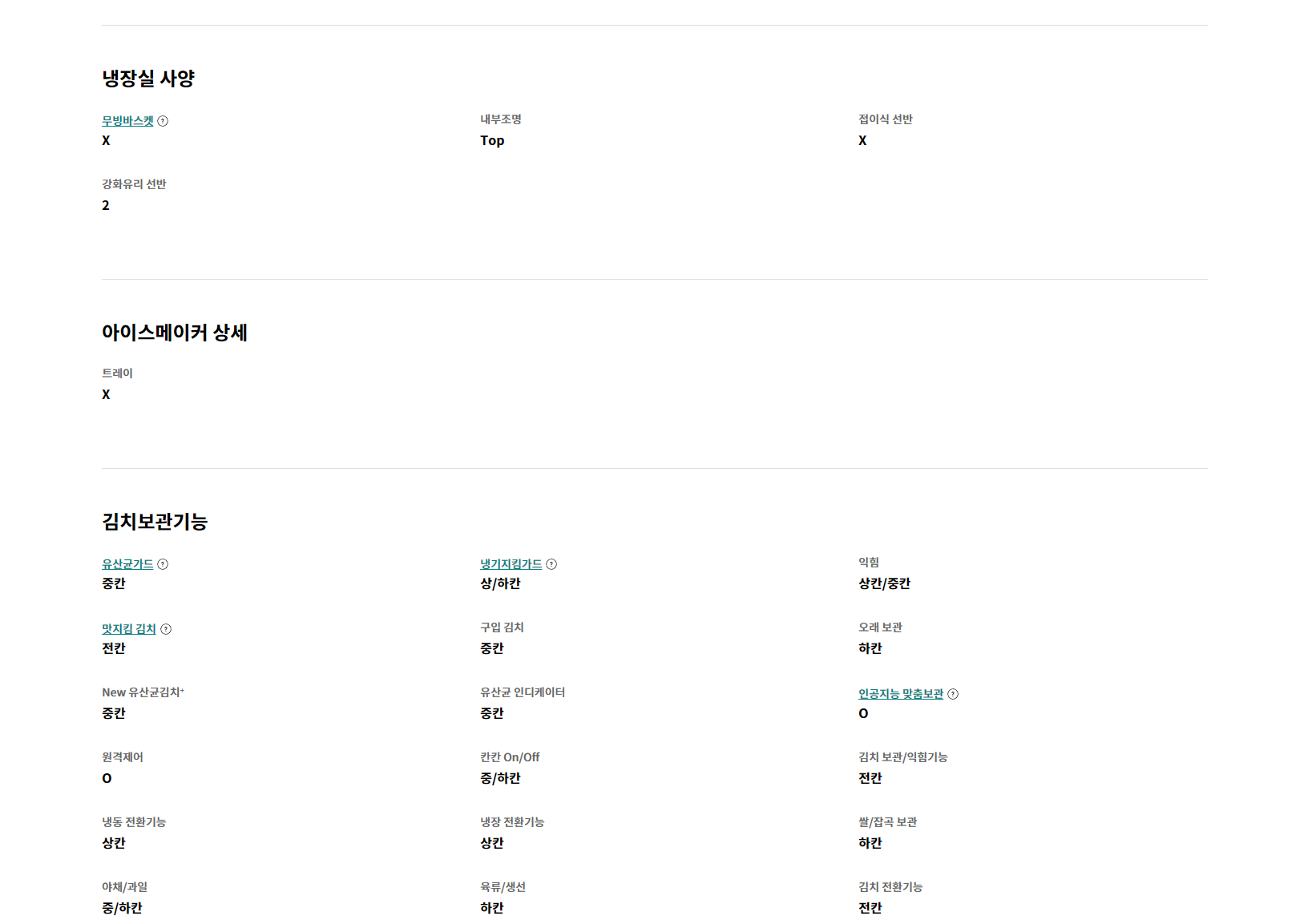Screen dimensions: 1308x924
Task: Select the 원격제어 specification label
Action: [123, 757]
